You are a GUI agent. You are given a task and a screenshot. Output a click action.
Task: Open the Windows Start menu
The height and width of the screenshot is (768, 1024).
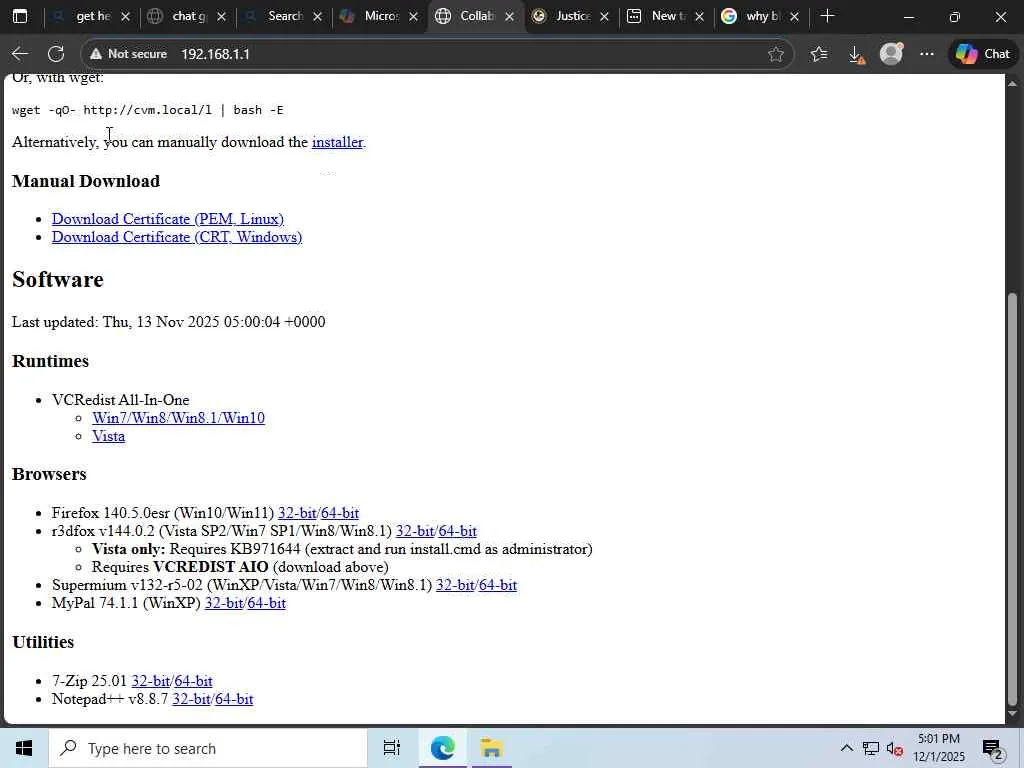[x=24, y=748]
